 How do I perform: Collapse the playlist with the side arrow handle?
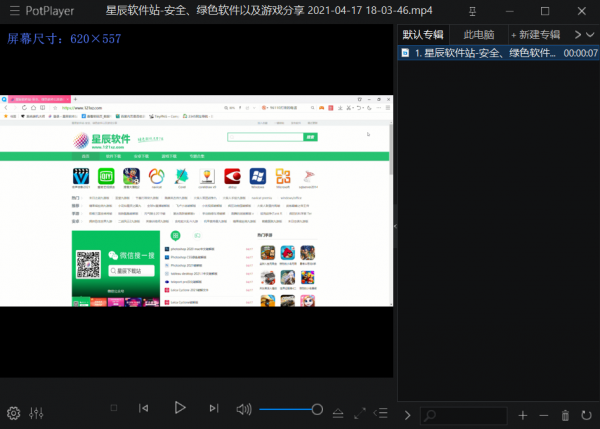395,226
